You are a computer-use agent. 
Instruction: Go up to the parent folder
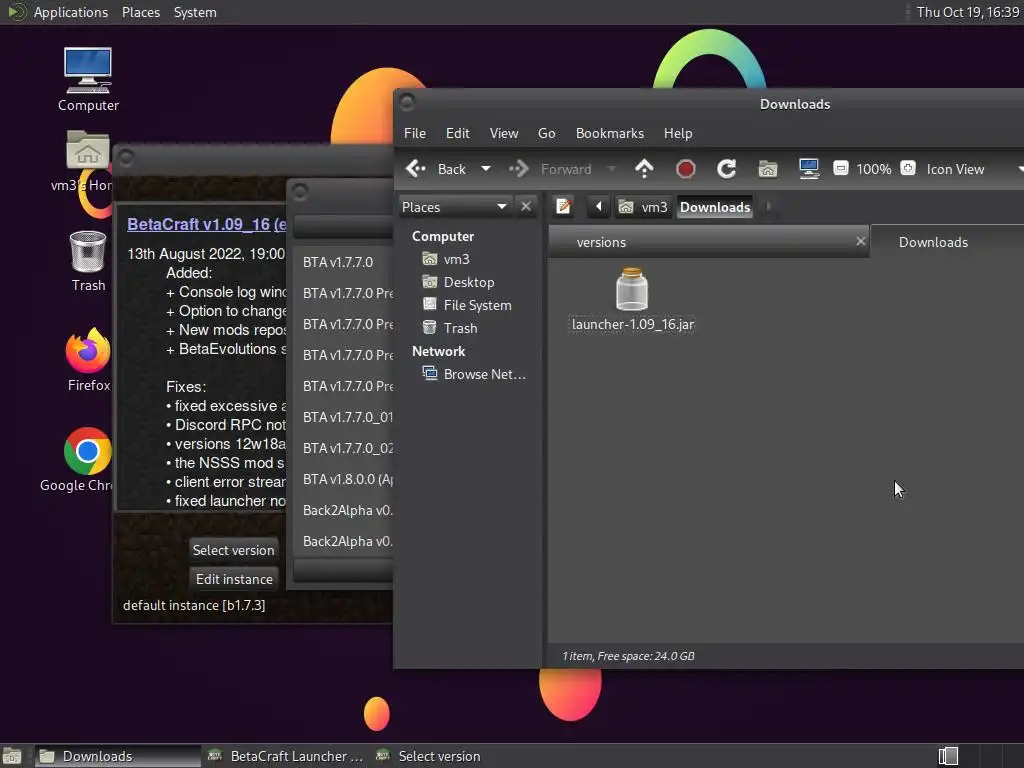pos(644,169)
